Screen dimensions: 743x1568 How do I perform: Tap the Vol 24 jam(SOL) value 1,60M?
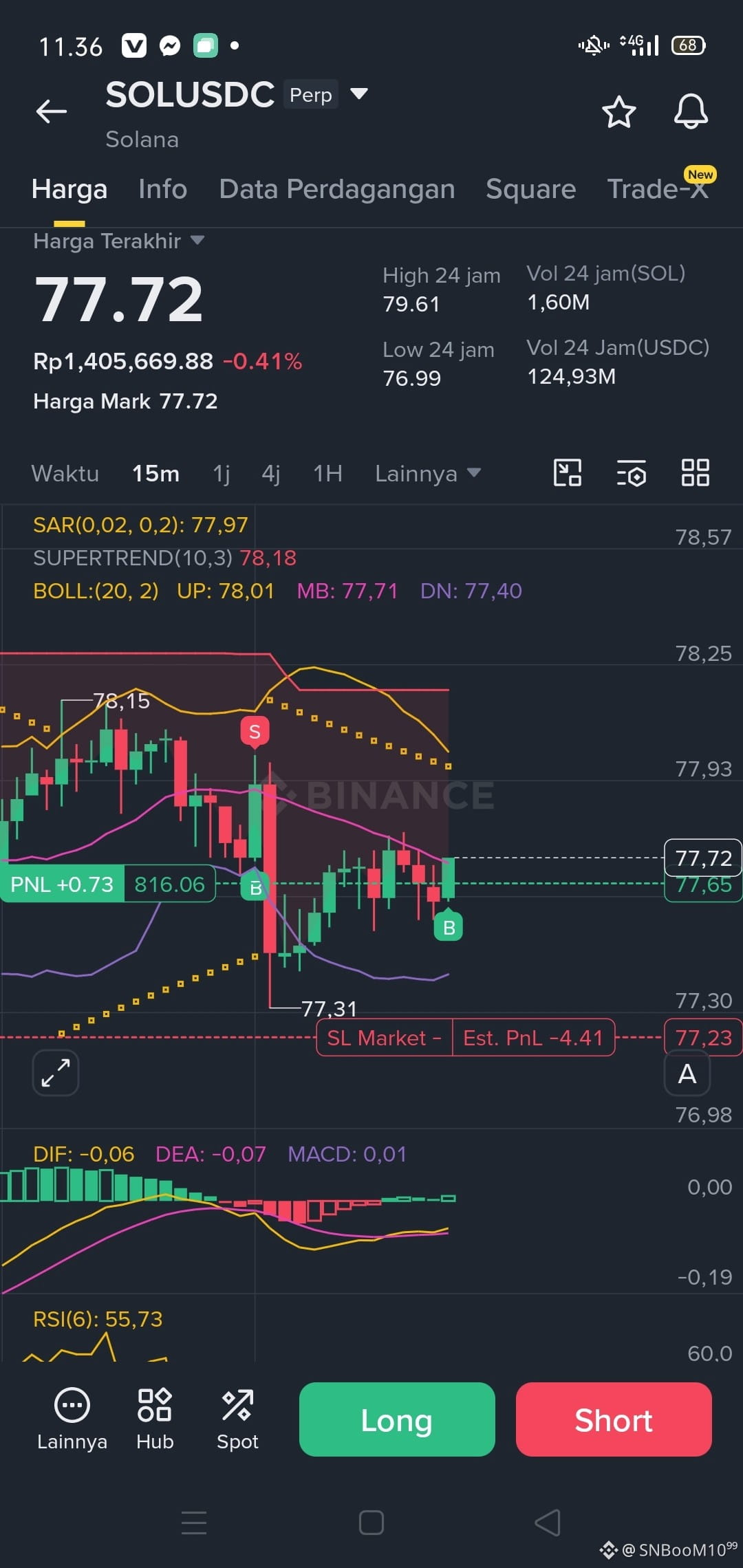click(558, 302)
